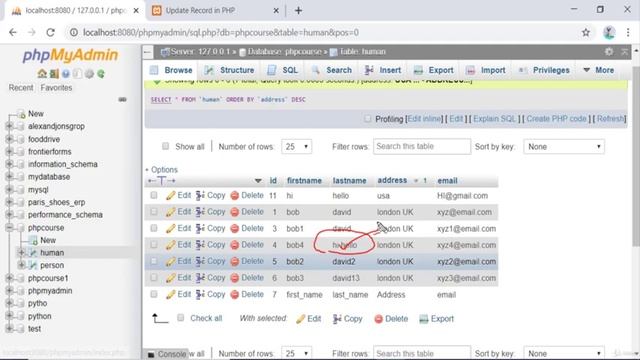
Task: Tick checkbox for row bob3
Action: 154,278
